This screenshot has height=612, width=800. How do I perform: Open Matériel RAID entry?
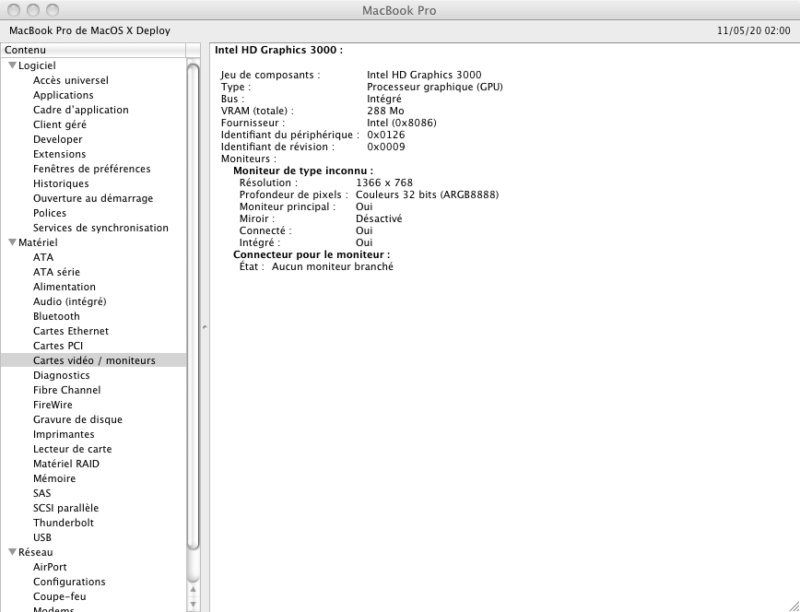pyautogui.click(x=66, y=464)
